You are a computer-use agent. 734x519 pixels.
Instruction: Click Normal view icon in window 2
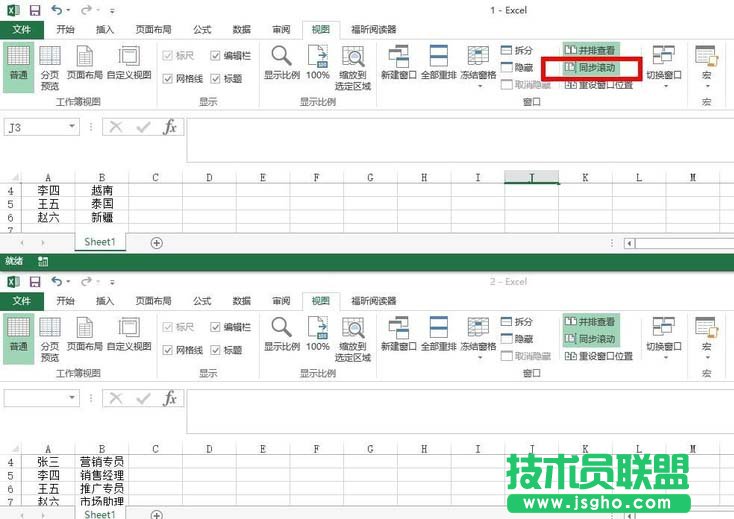tap(18, 338)
